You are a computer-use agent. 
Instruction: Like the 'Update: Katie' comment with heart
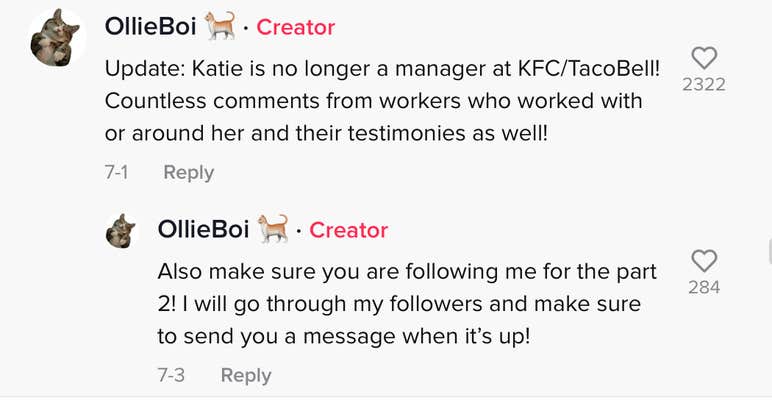(x=703, y=57)
